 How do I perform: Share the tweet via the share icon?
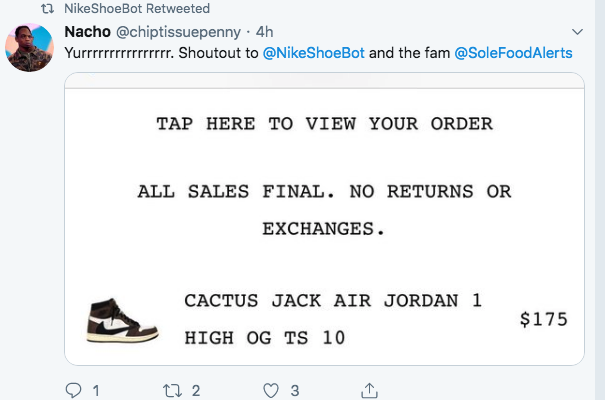369,390
